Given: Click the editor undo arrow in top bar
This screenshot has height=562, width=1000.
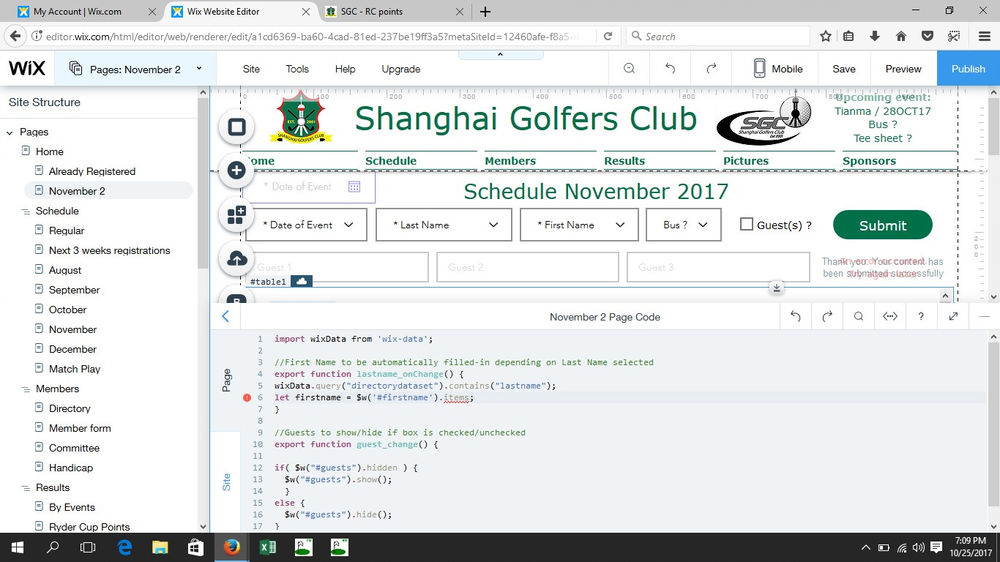Looking at the screenshot, I should [x=670, y=68].
